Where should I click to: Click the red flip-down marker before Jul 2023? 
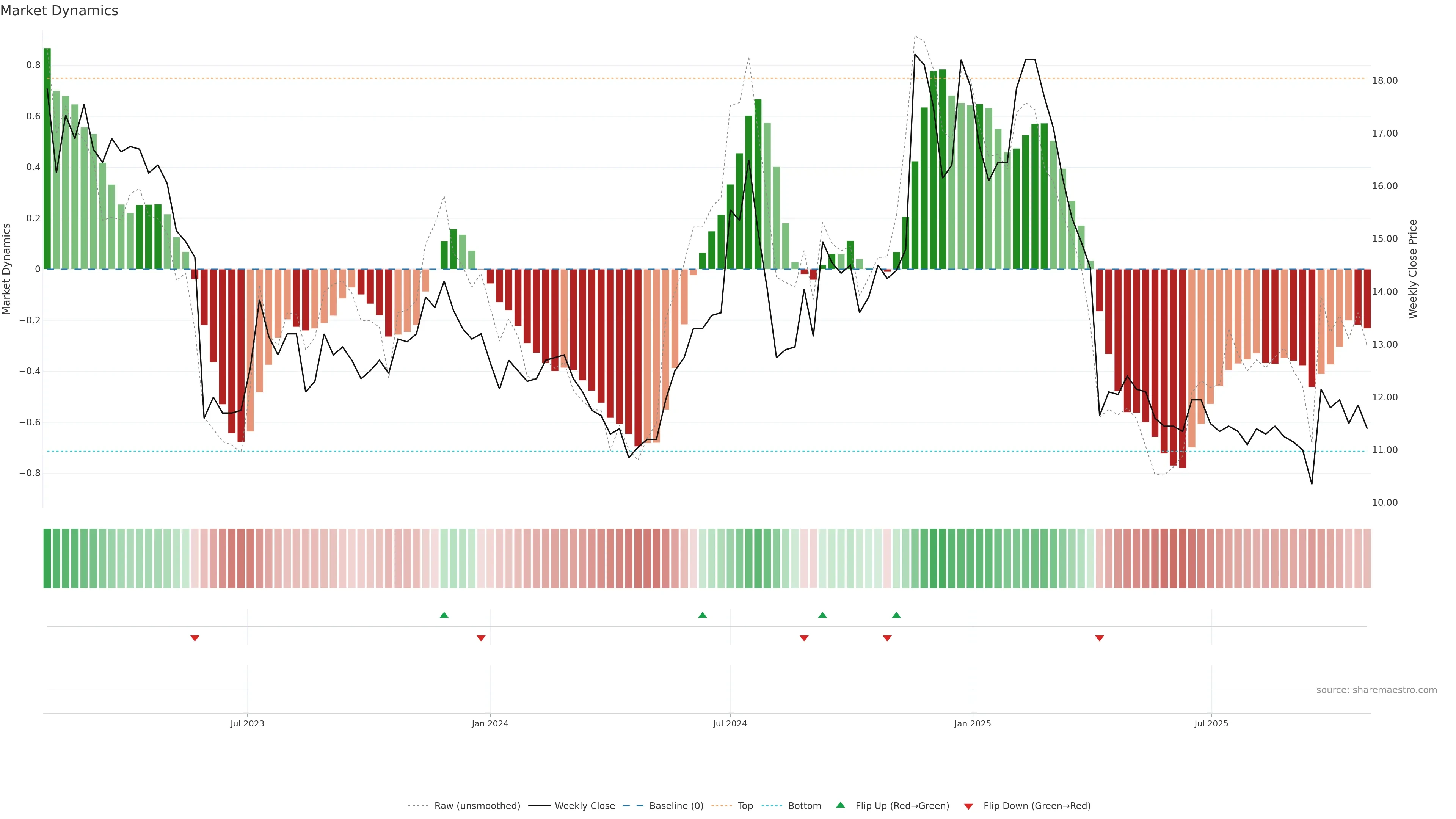coord(195,638)
